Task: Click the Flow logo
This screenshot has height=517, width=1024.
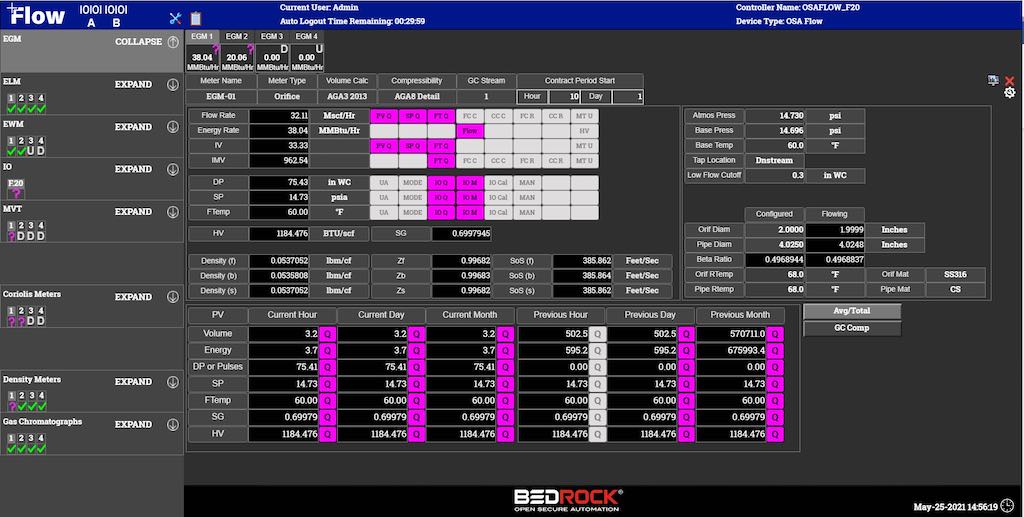Action: click(x=37, y=14)
